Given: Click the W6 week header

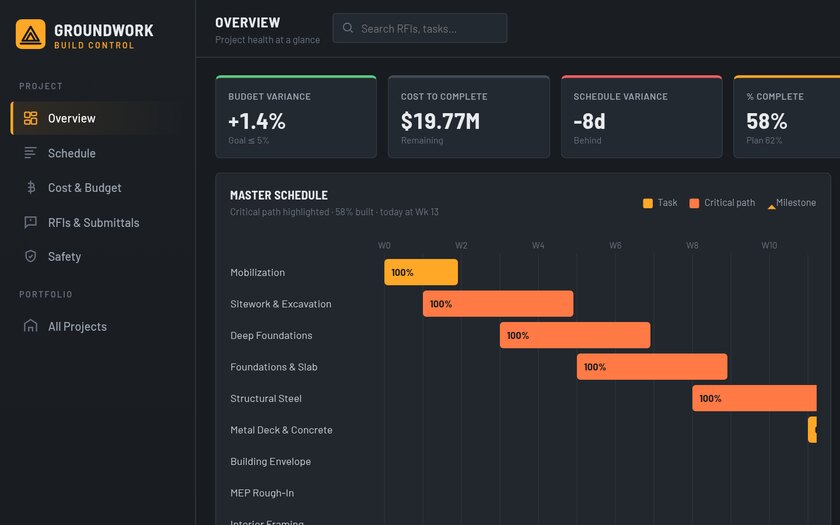Looking at the screenshot, I should pyautogui.click(x=615, y=245).
